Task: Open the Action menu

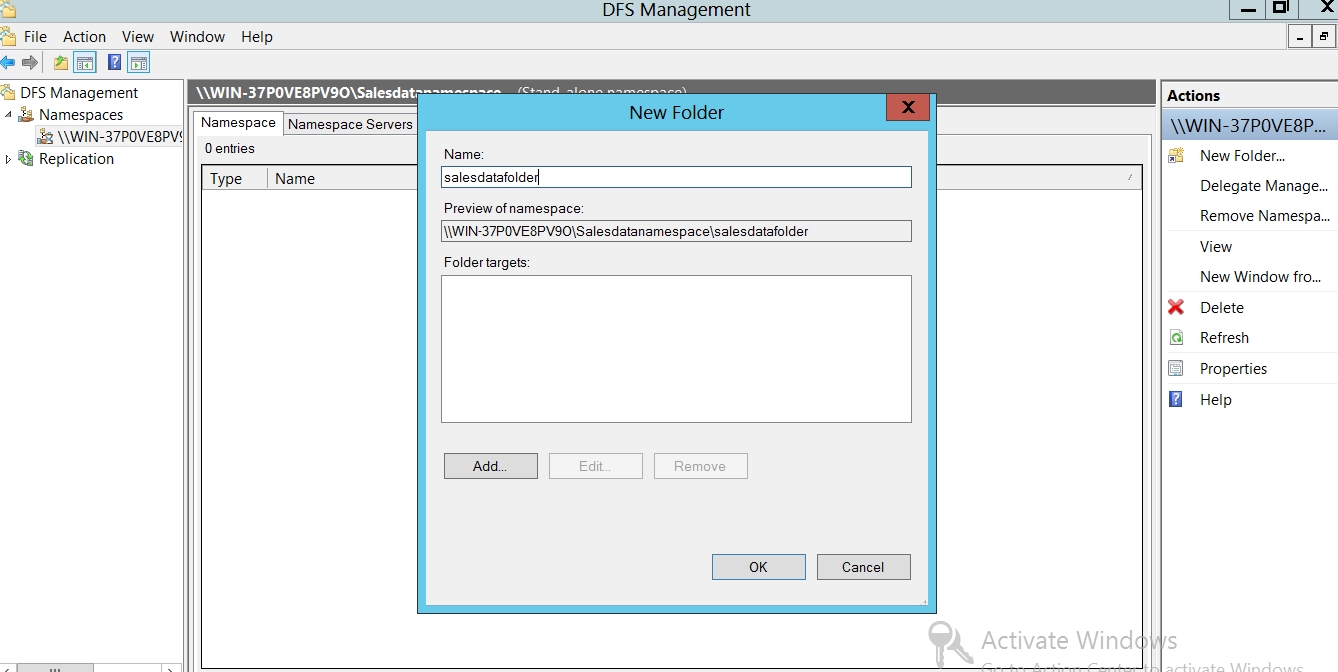Action: (84, 37)
